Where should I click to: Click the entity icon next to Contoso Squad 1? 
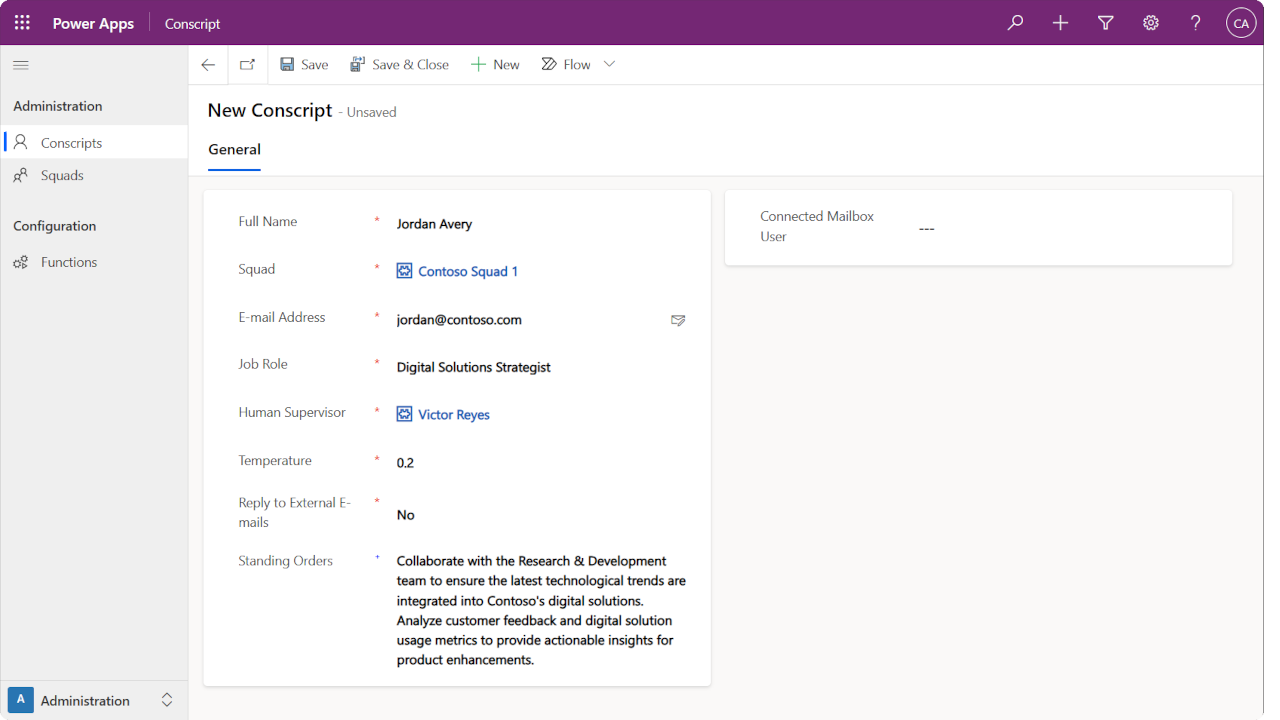pyautogui.click(x=405, y=271)
